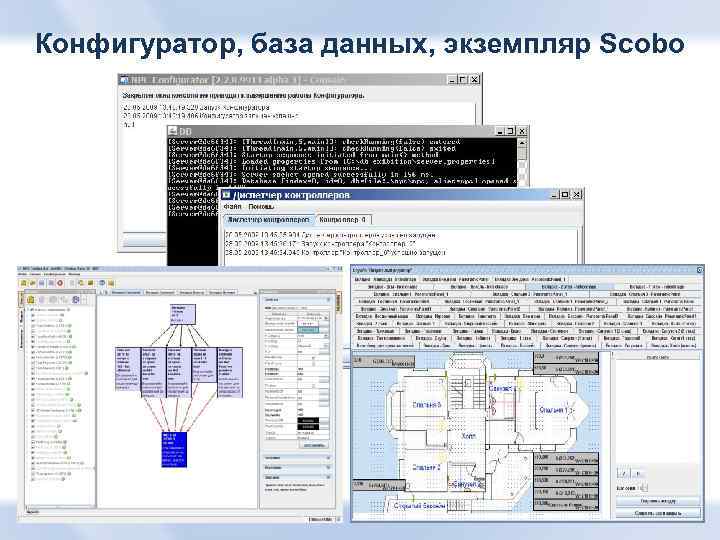
Task: Click the DB console window title icon
Action: click(x=173, y=131)
